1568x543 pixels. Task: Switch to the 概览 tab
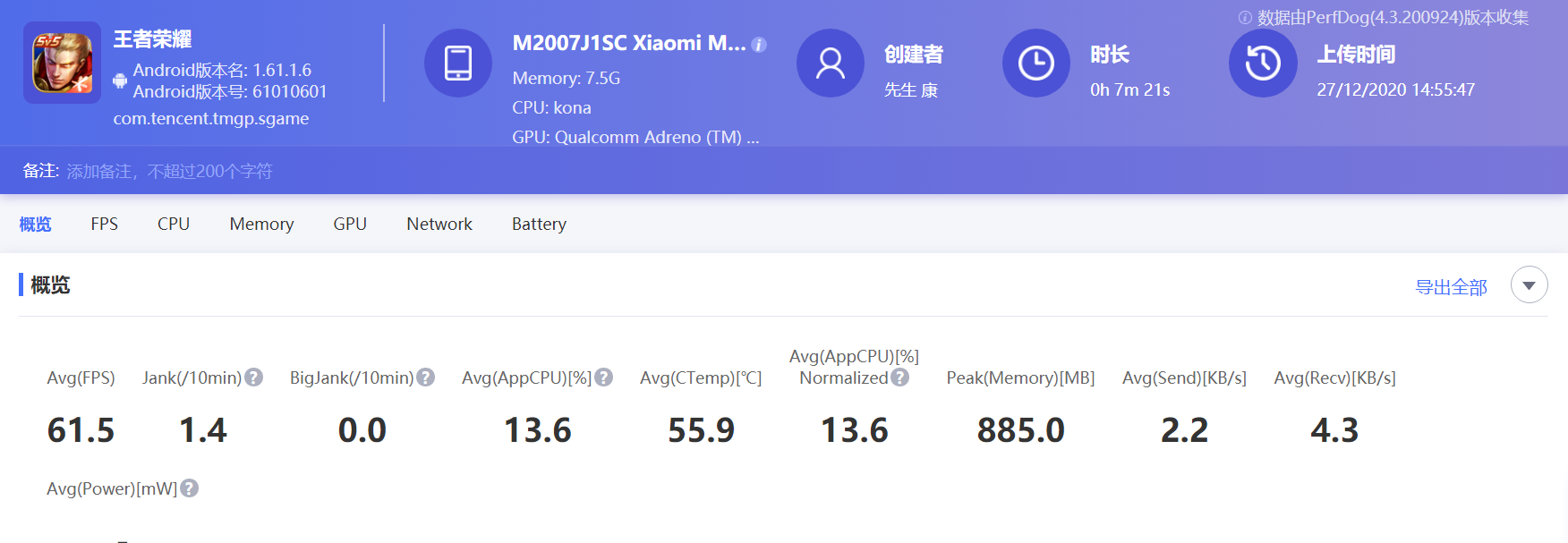tap(35, 224)
